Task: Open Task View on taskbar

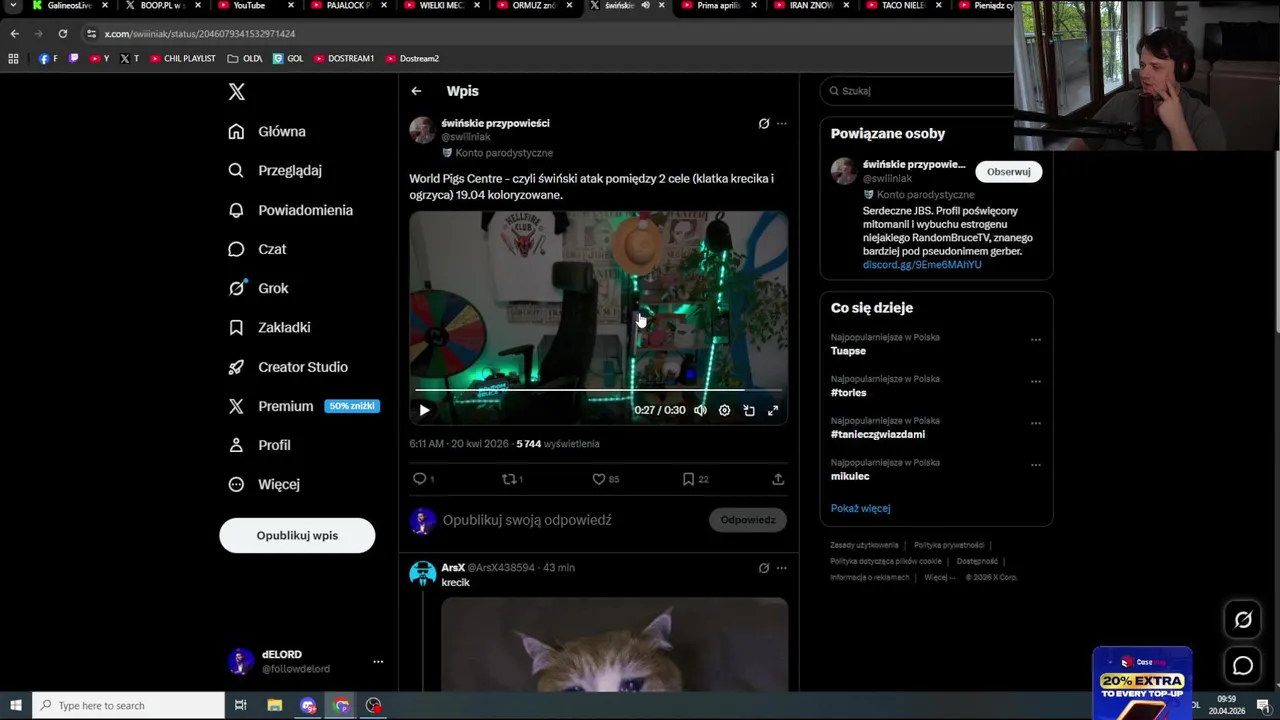Action: pyautogui.click(x=241, y=706)
